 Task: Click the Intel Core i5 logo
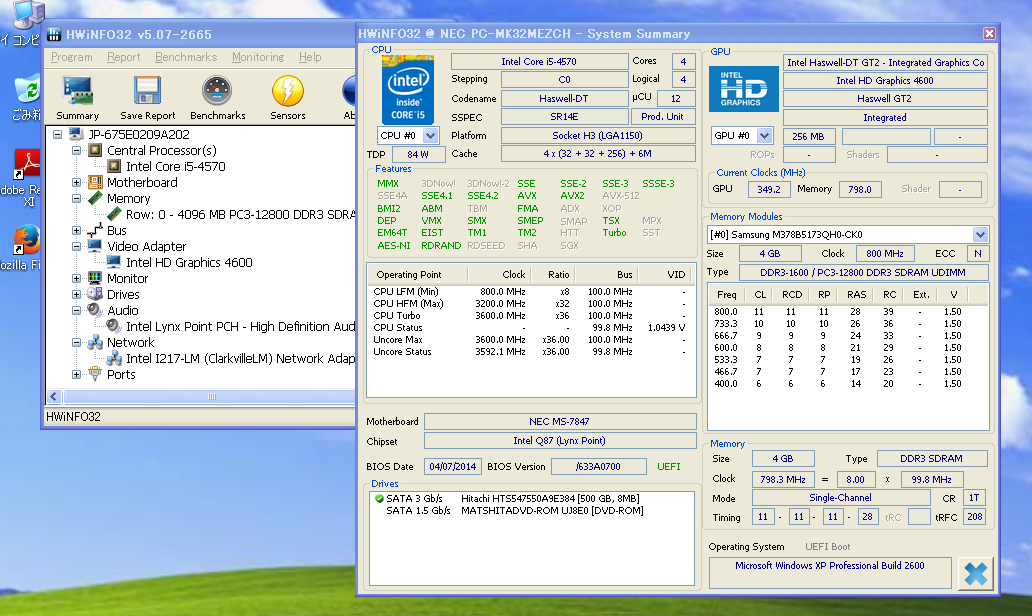click(x=408, y=89)
